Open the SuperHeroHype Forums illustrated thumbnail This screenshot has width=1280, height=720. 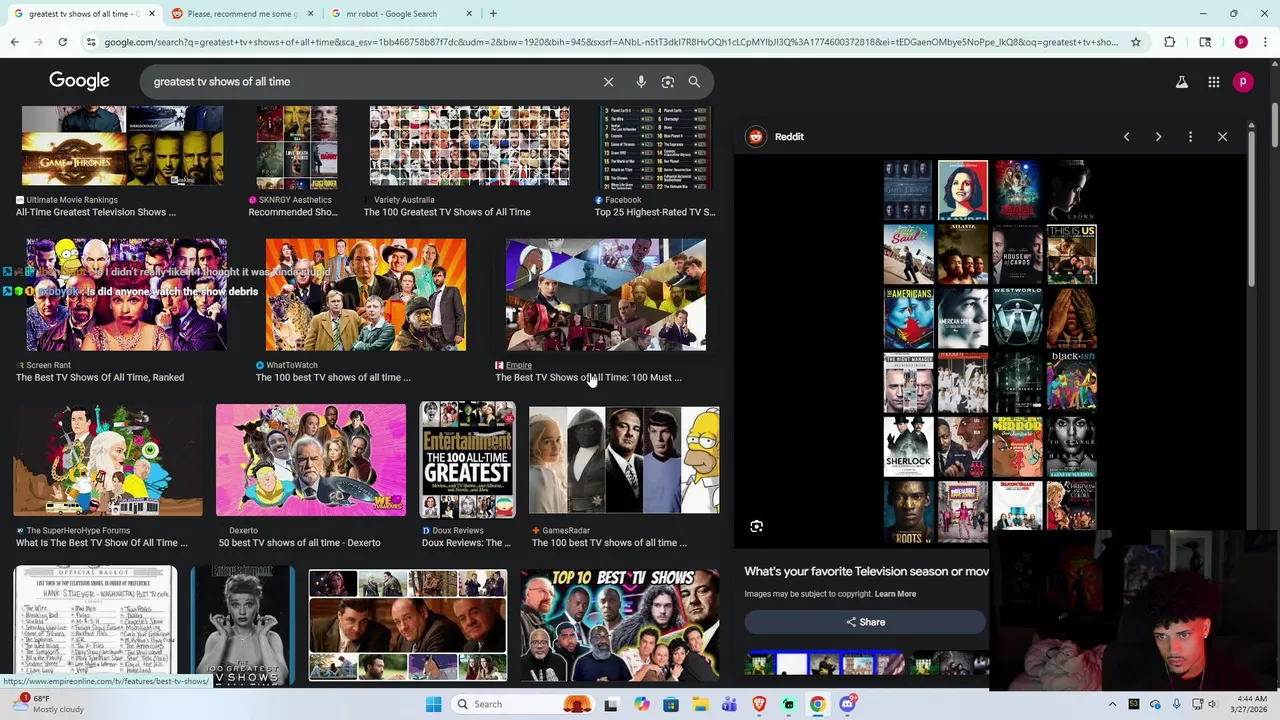[x=108, y=460]
